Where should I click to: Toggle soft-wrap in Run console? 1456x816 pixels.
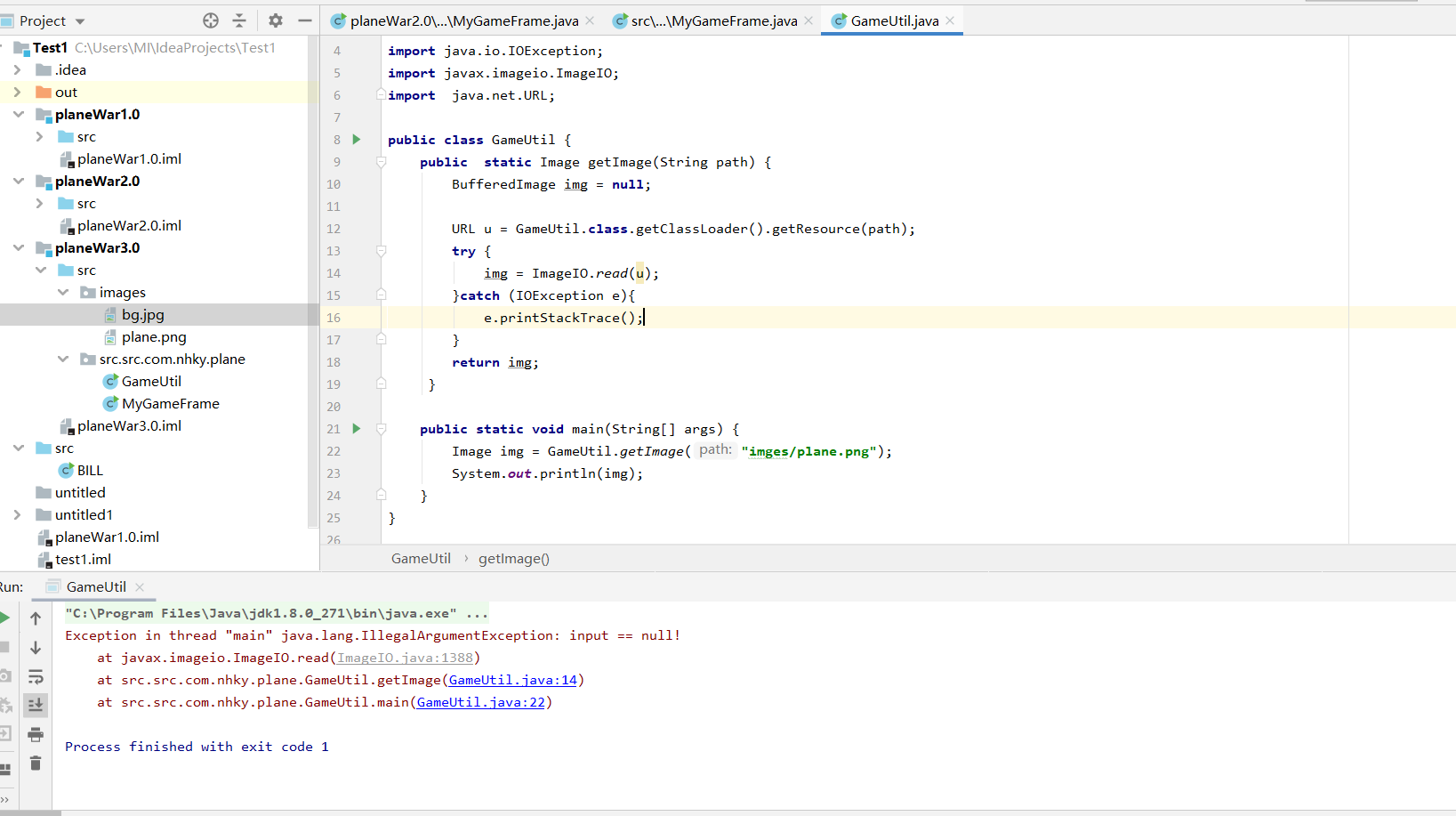click(x=36, y=676)
